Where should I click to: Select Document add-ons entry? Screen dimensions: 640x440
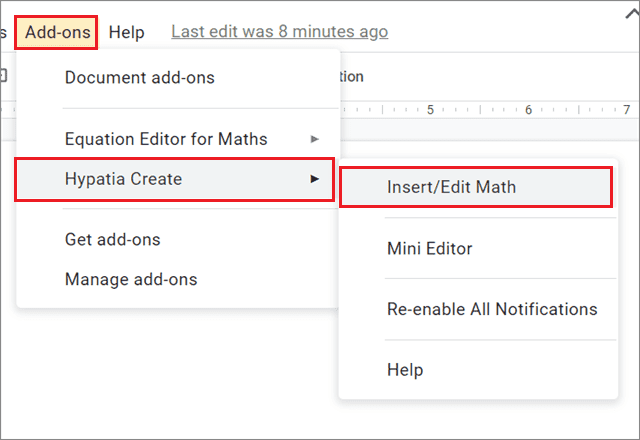point(178,78)
